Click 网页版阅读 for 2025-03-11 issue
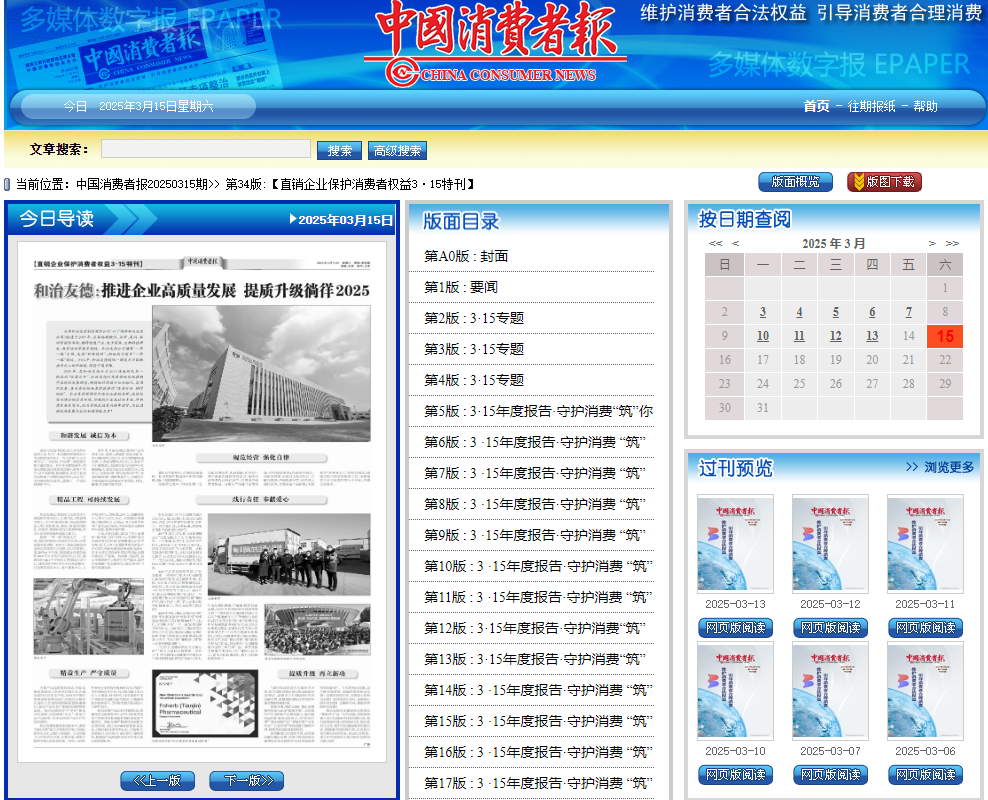Viewport: 988px width, 800px height. pos(926,628)
